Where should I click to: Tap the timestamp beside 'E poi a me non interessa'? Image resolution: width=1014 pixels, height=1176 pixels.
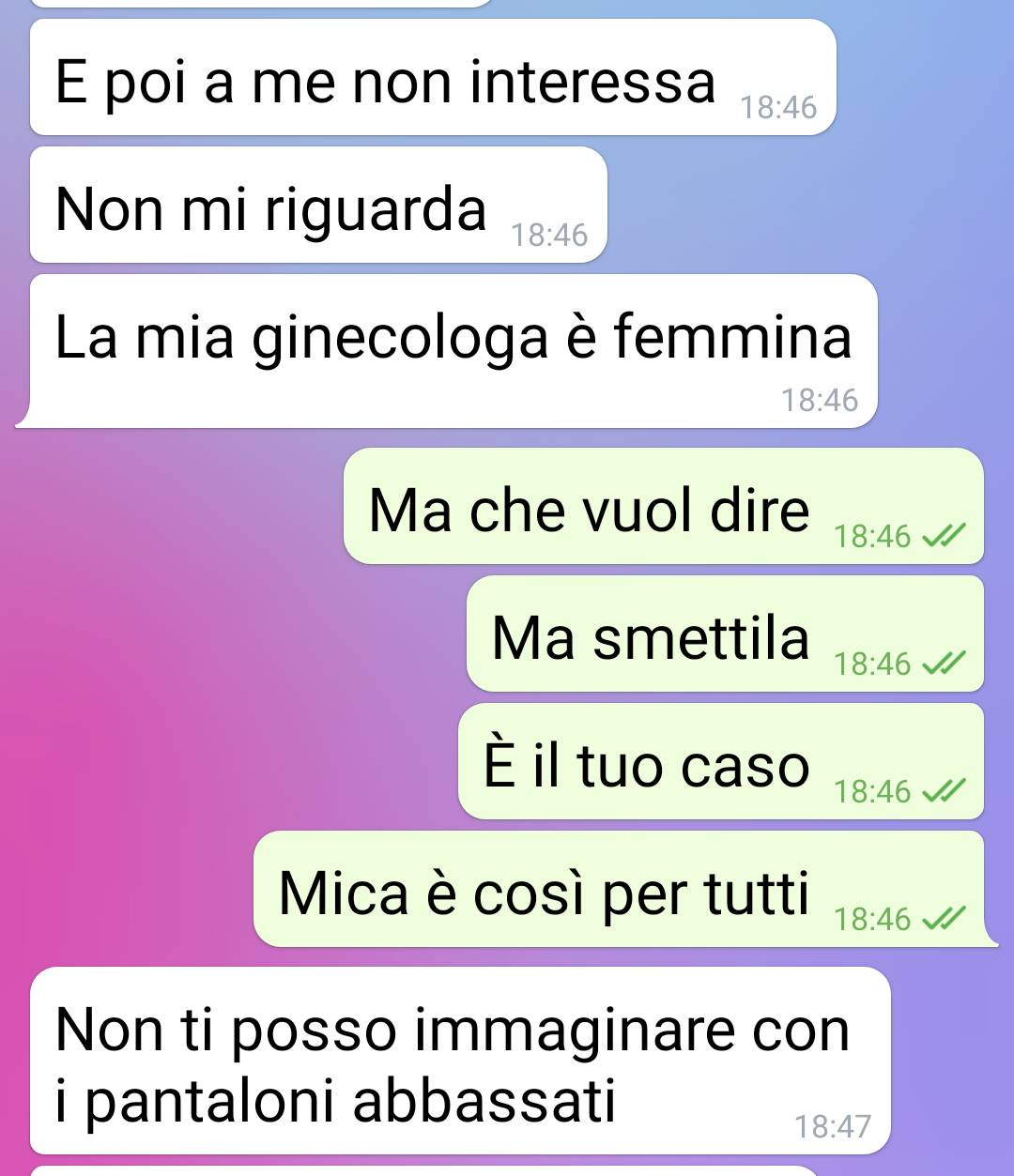coord(778,107)
